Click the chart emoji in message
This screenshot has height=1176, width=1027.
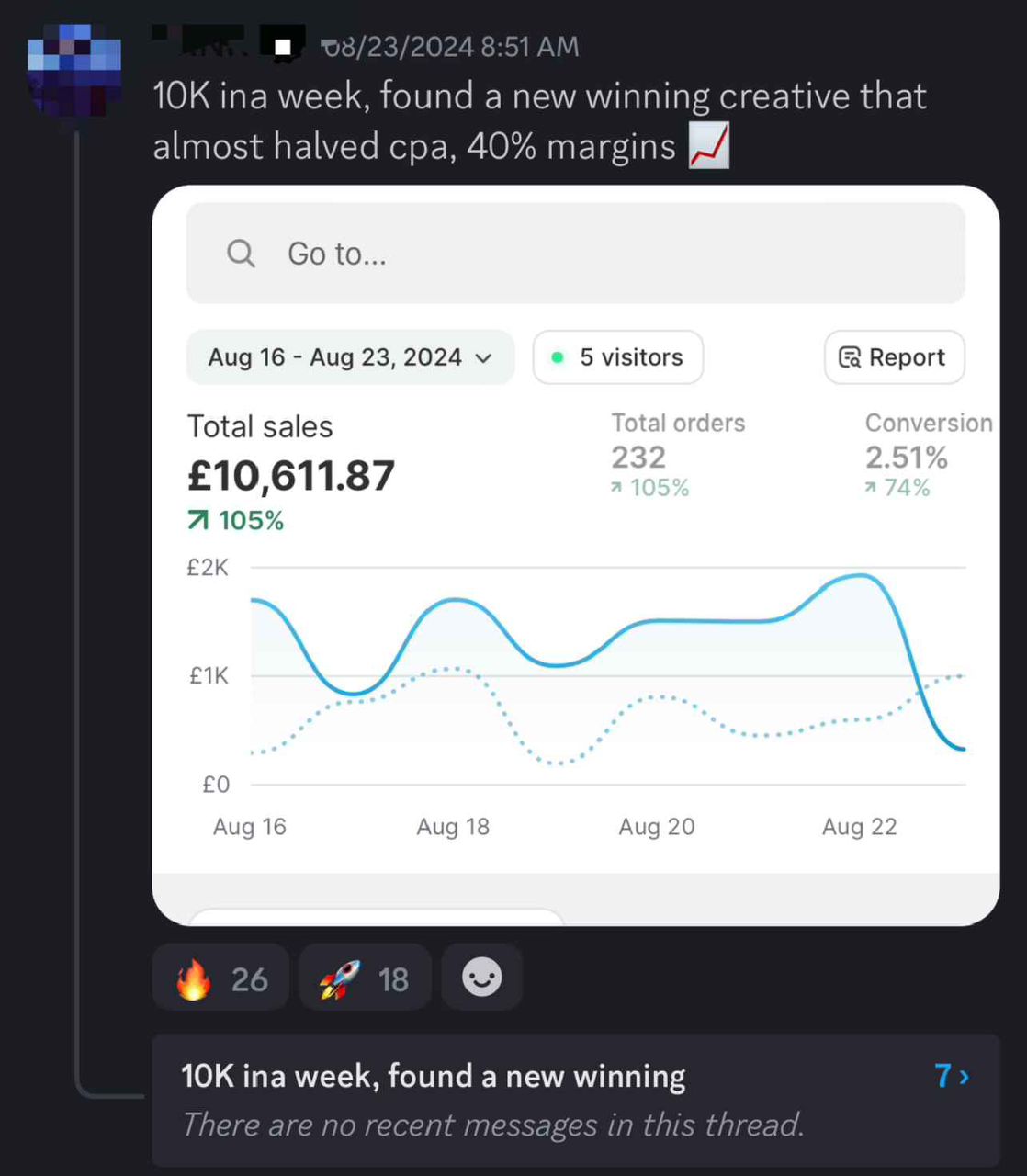[x=709, y=146]
